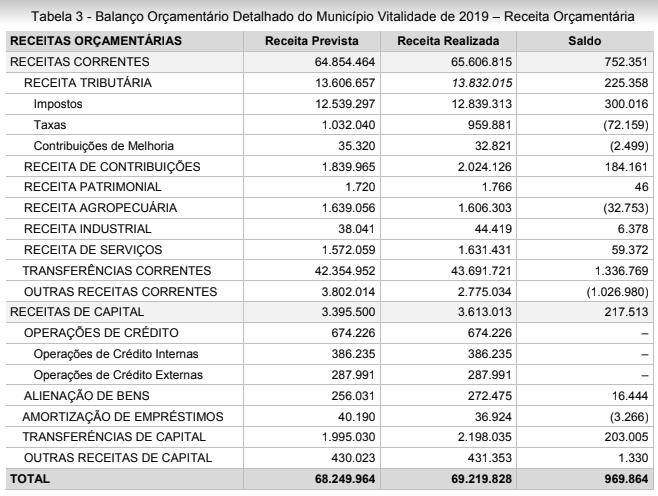Click the value 43.691.721
This screenshot has width=658, height=496.
(x=481, y=271)
